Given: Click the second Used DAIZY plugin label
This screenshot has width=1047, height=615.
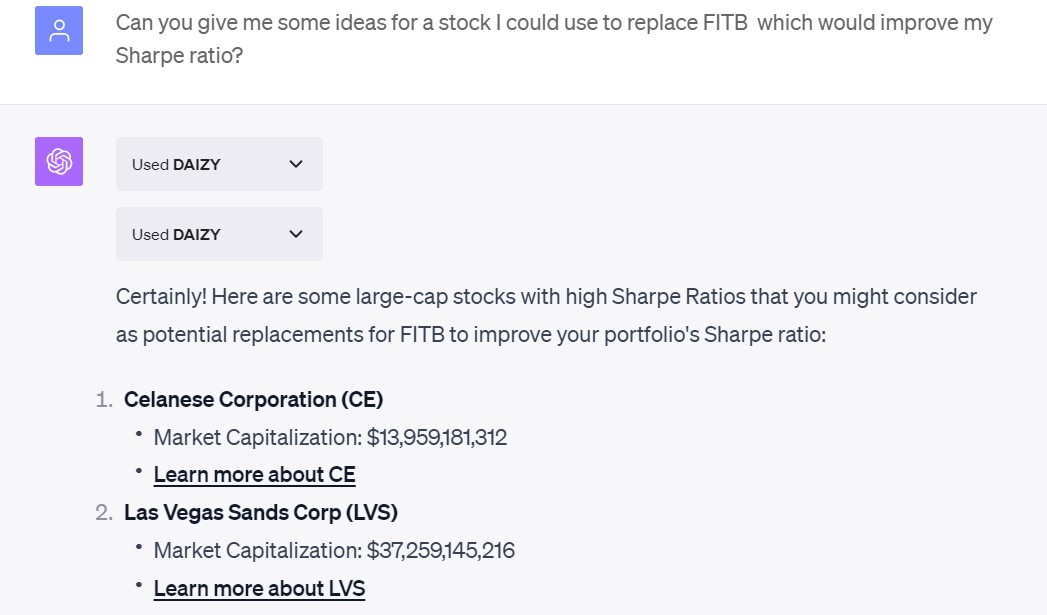Looking at the screenshot, I should 176,234.
